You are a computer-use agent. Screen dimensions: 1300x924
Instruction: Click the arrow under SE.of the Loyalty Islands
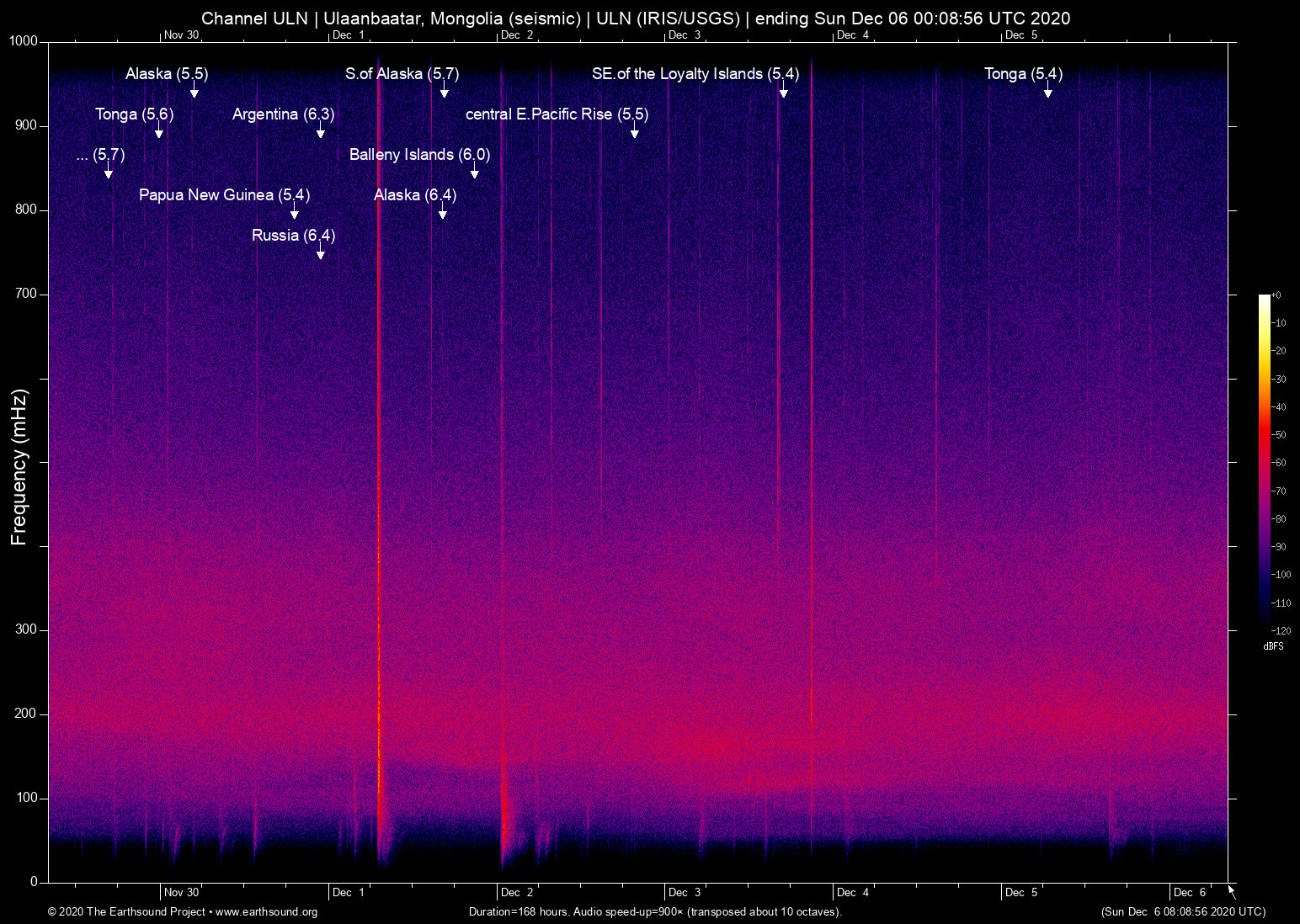click(783, 91)
